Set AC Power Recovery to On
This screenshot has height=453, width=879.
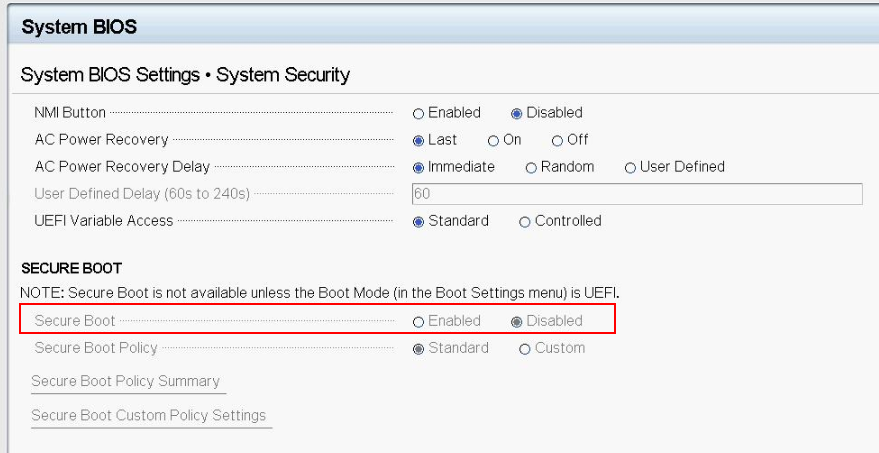pyautogui.click(x=494, y=140)
